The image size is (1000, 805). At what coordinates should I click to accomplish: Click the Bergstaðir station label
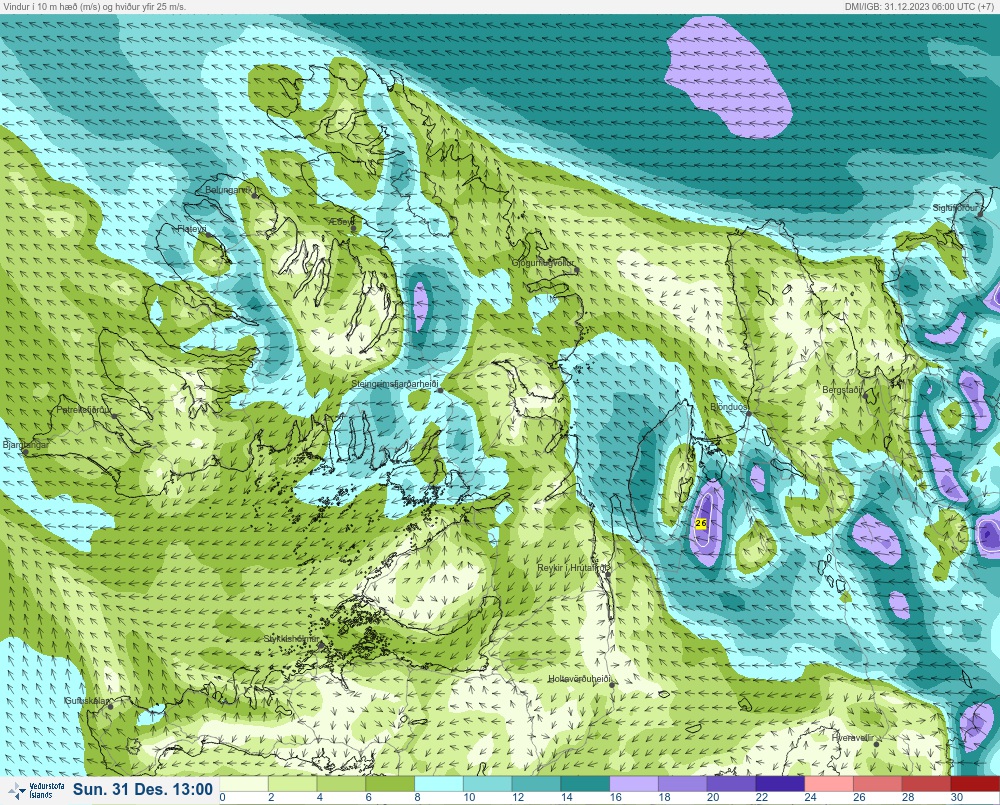pyautogui.click(x=842, y=389)
